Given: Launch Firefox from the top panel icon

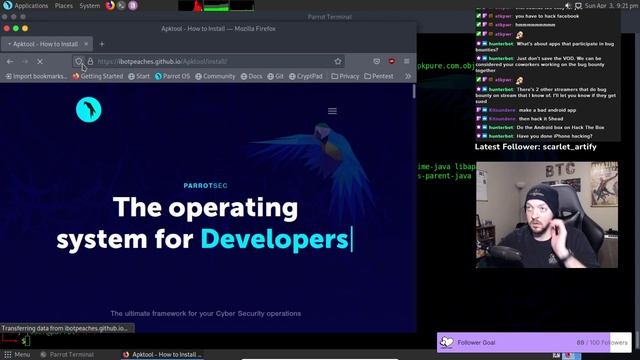Looking at the screenshot, I should pyautogui.click(x=110, y=5).
